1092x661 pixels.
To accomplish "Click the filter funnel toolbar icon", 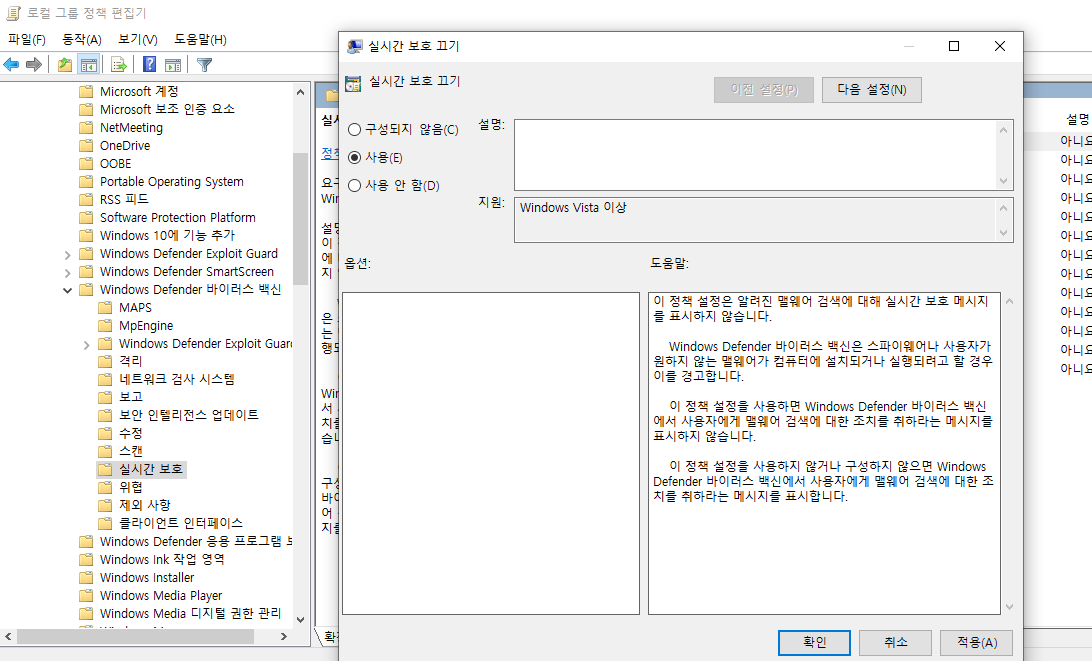I will pyautogui.click(x=204, y=65).
